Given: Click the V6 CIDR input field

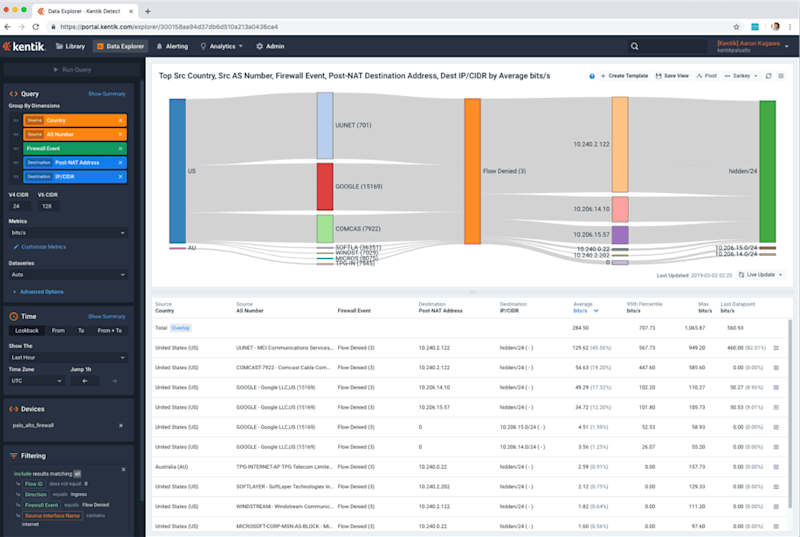Looking at the screenshot, I should (x=49, y=206).
